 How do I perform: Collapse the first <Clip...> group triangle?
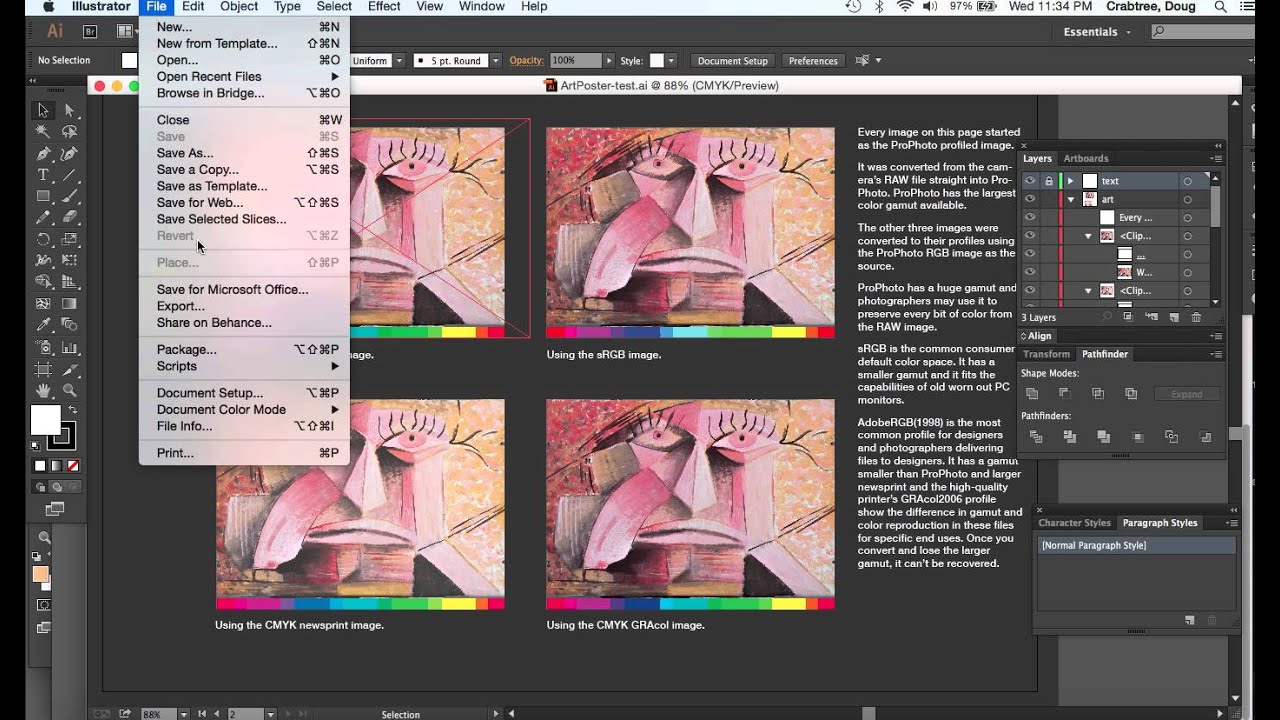click(x=1088, y=236)
